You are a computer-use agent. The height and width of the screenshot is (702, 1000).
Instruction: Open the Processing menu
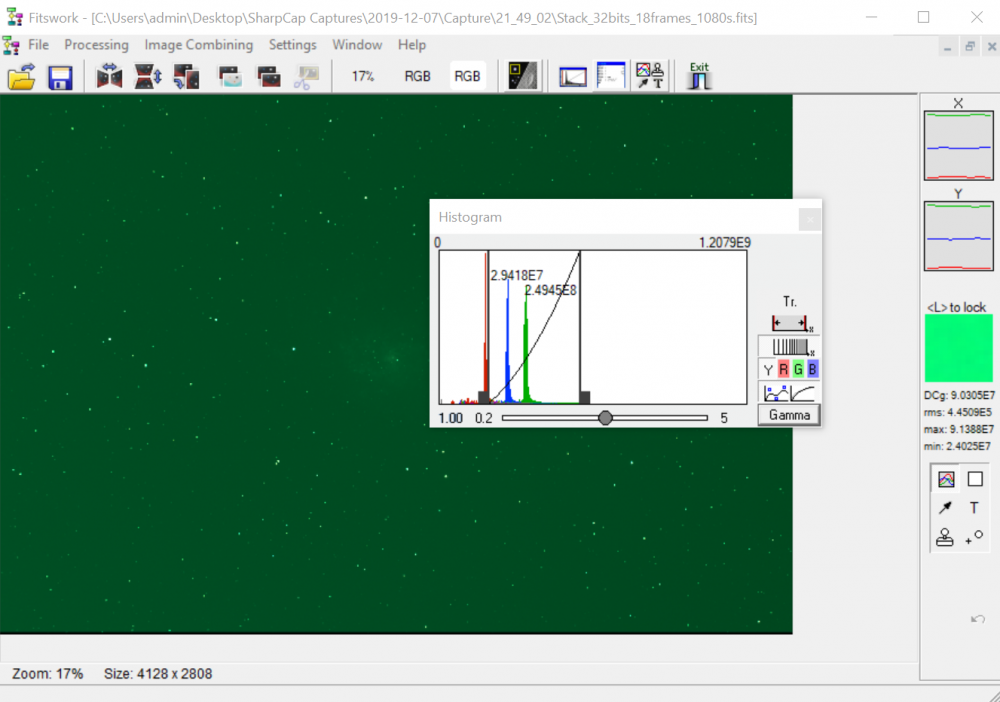[96, 45]
